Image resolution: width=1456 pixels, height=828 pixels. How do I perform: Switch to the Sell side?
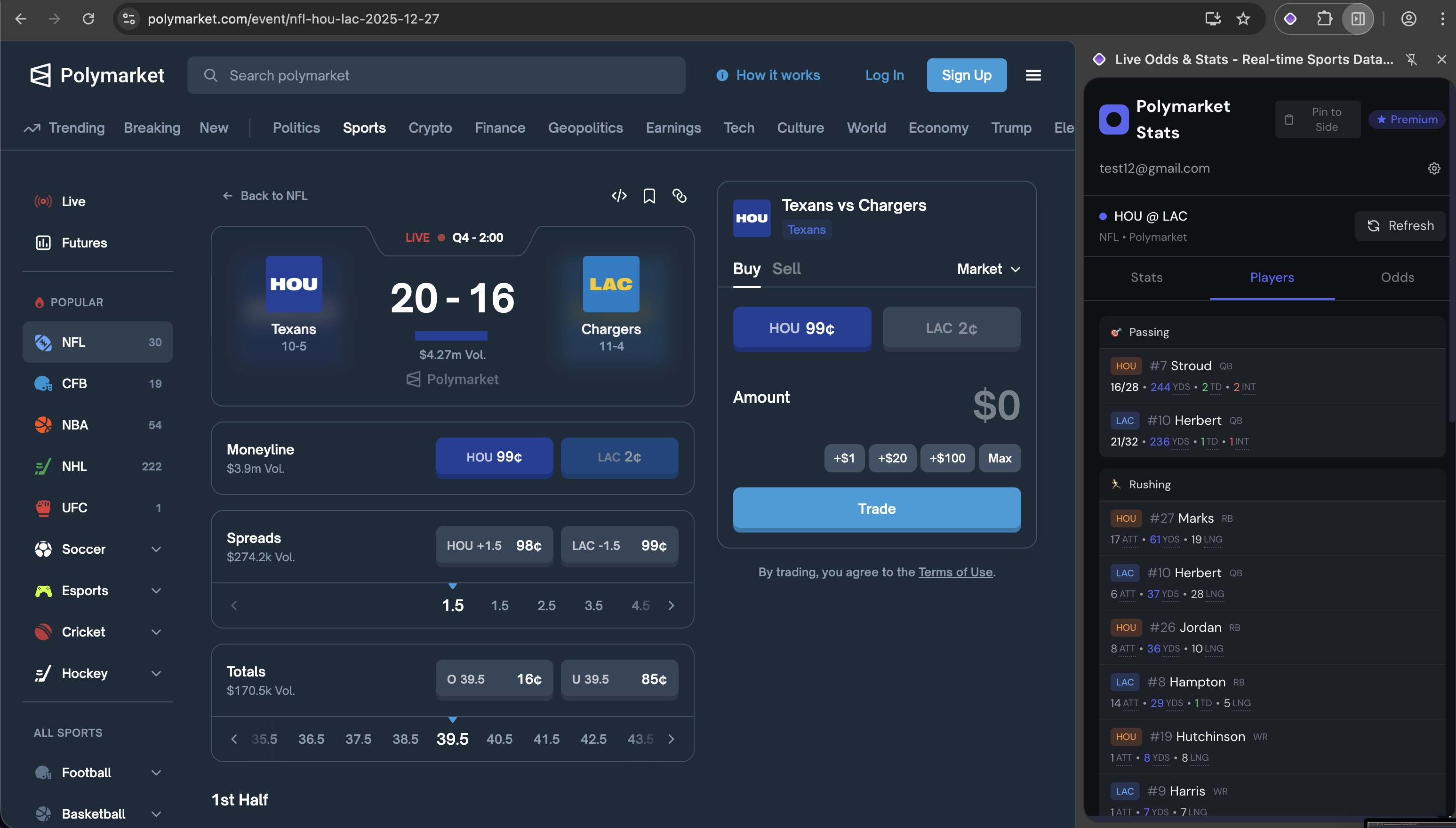pyautogui.click(x=786, y=269)
